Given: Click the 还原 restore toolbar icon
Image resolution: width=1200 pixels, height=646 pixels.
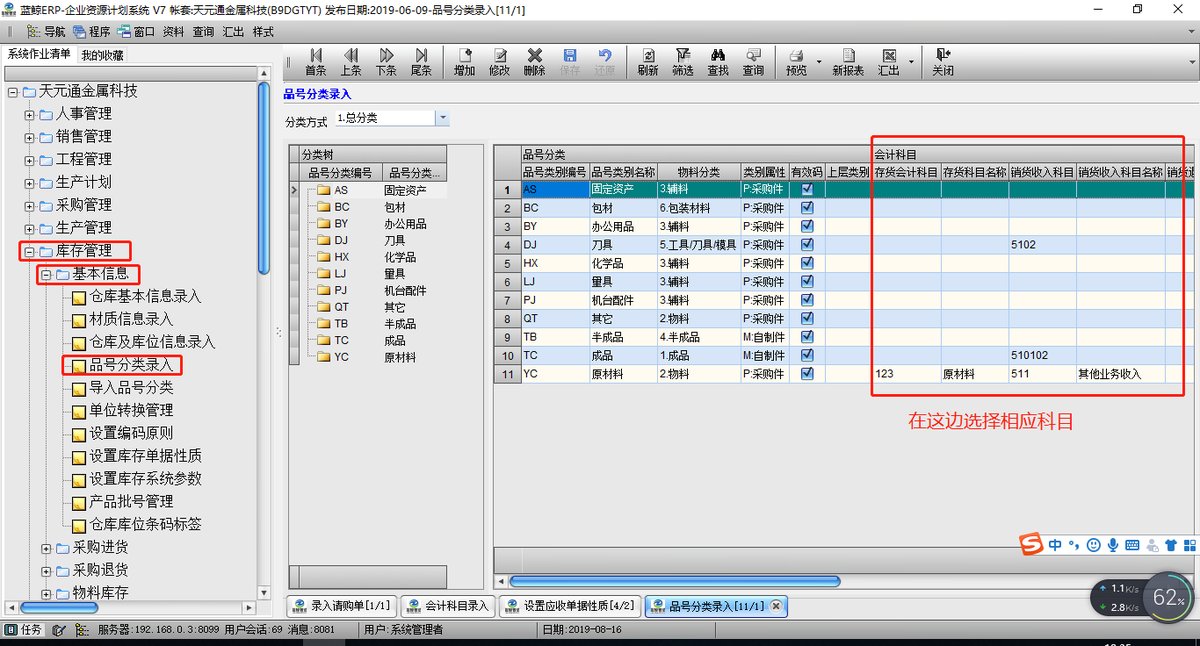Looking at the screenshot, I should click(605, 62).
